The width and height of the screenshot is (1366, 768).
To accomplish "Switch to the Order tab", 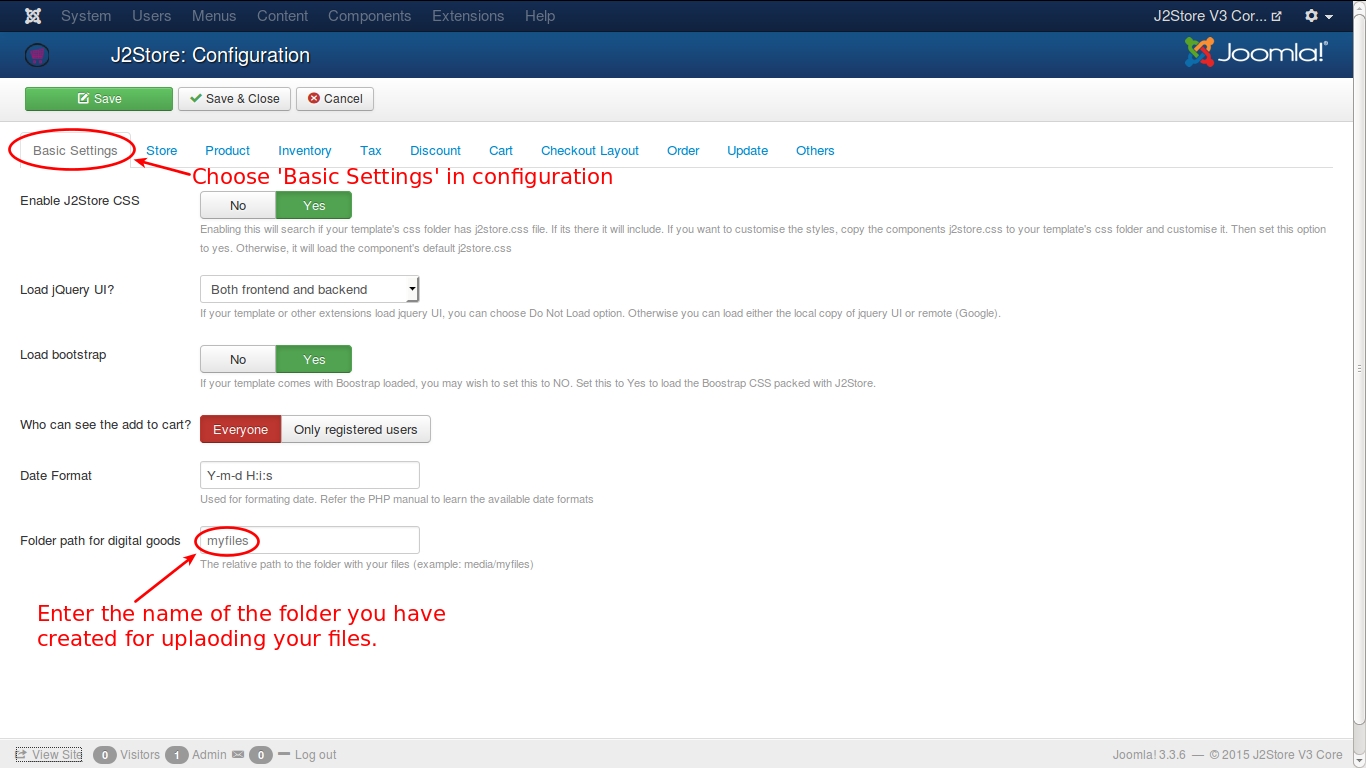I will (x=683, y=151).
